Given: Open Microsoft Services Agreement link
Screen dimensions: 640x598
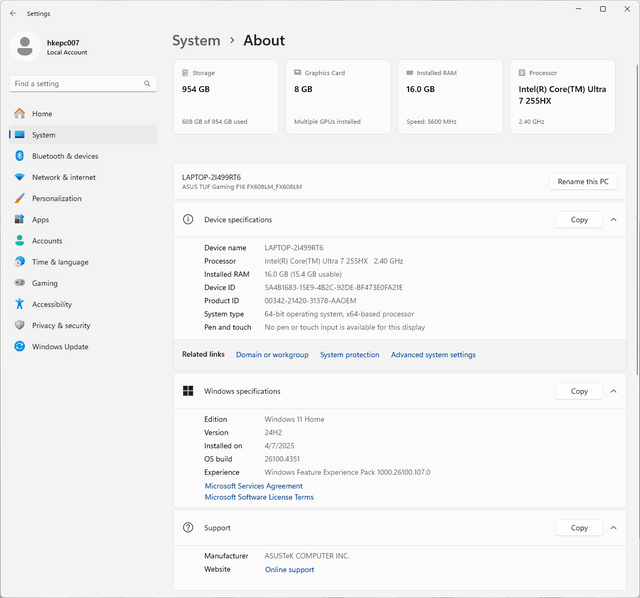Looking at the screenshot, I should pyautogui.click(x=253, y=486).
